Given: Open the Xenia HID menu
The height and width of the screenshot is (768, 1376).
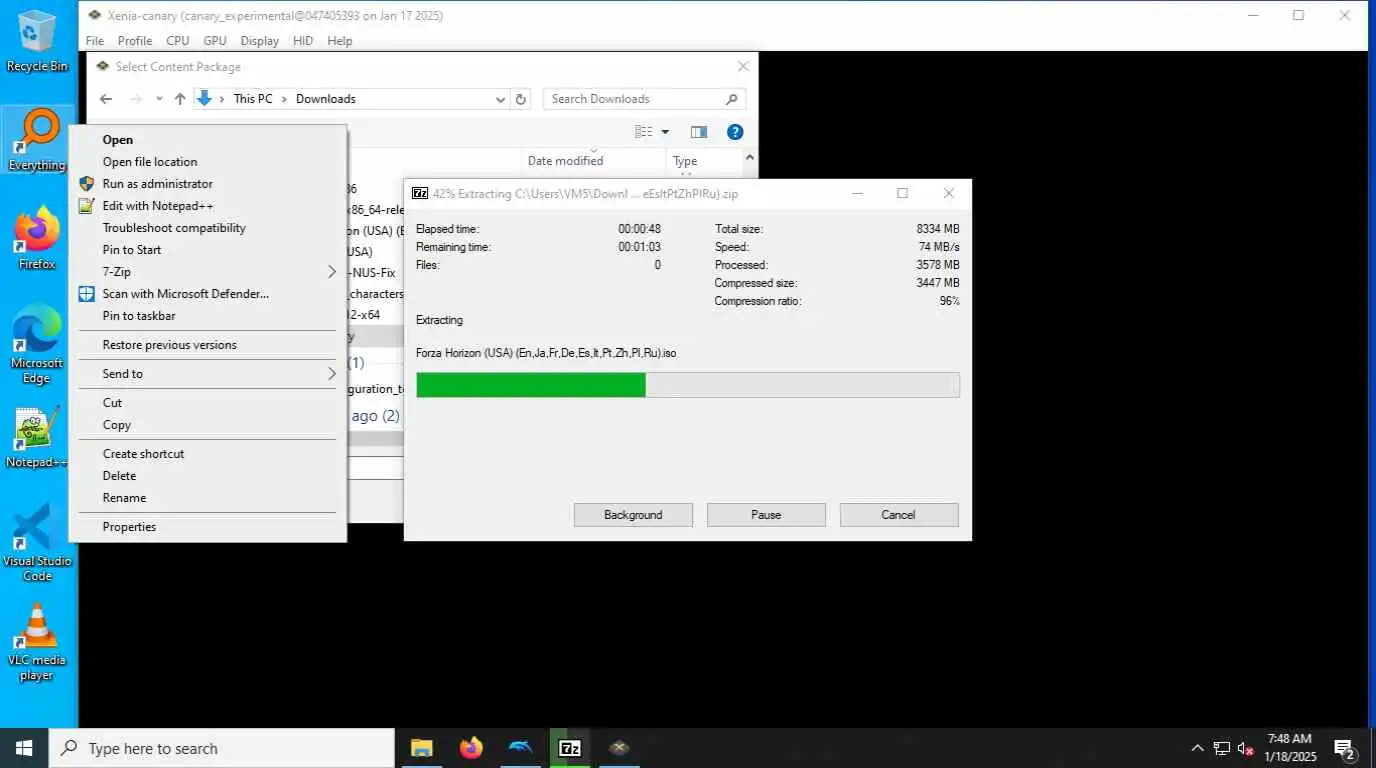Looking at the screenshot, I should [x=303, y=41].
